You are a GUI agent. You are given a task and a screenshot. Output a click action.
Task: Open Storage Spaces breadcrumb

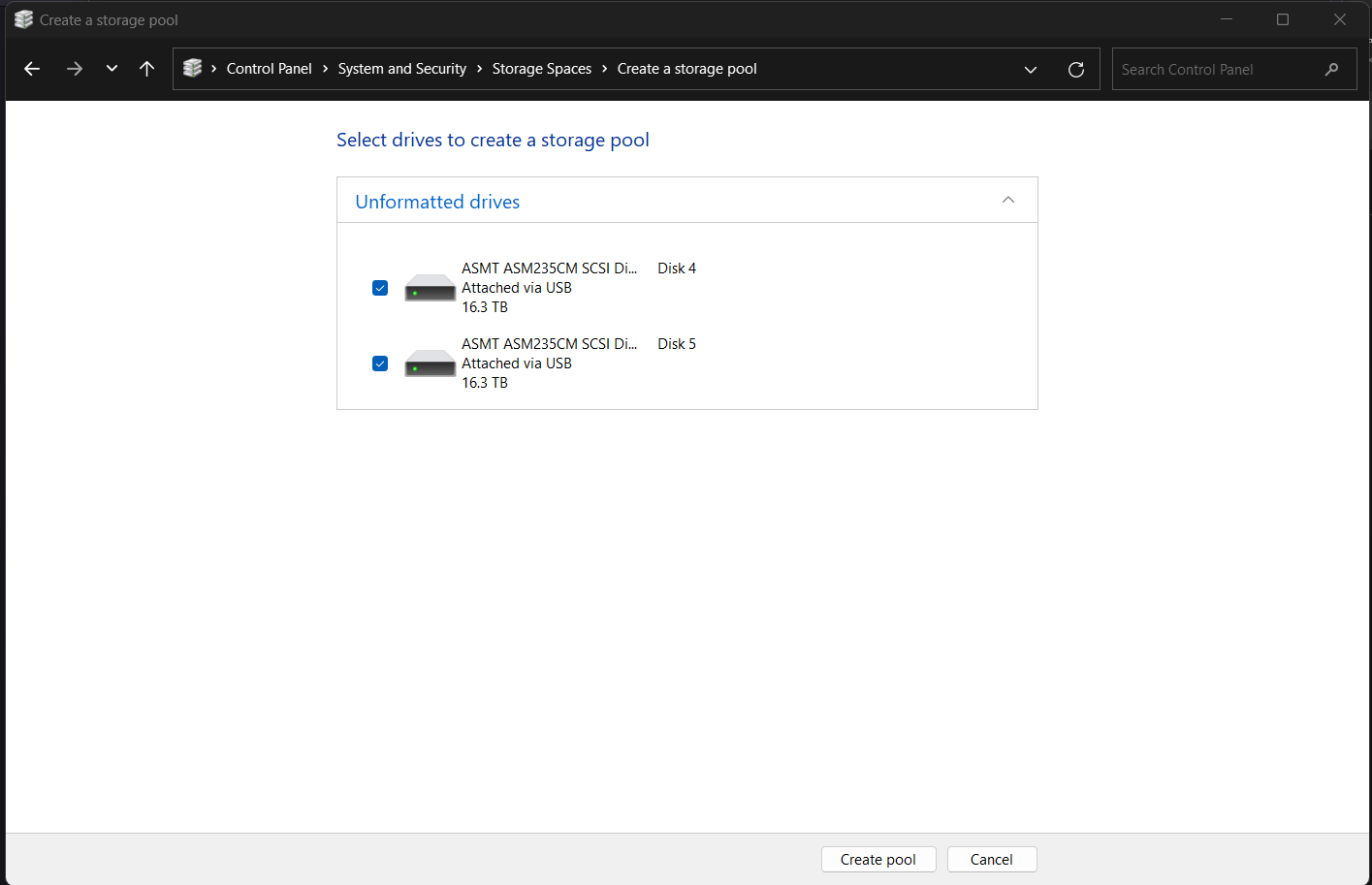[x=541, y=69]
